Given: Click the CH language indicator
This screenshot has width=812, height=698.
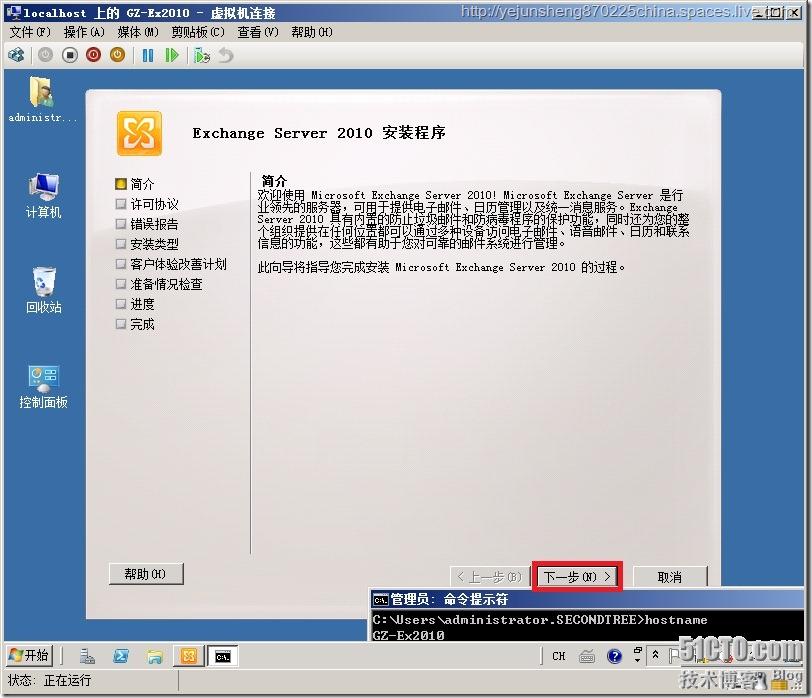Looking at the screenshot, I should pos(558,656).
